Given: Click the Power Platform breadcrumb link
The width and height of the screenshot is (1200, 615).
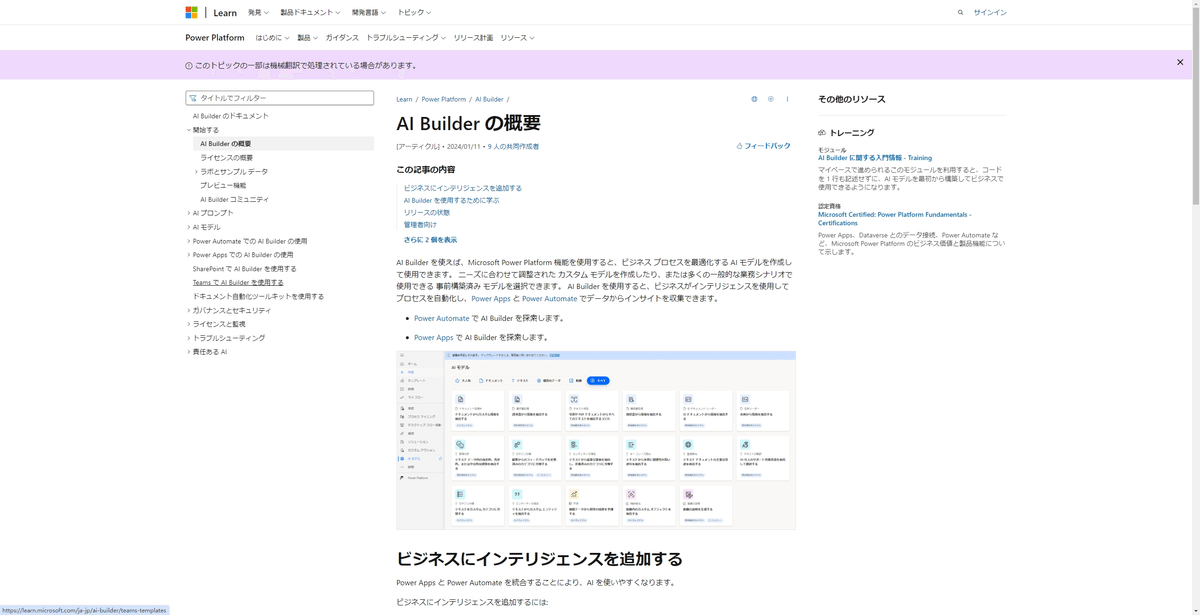Looking at the screenshot, I should (x=443, y=99).
